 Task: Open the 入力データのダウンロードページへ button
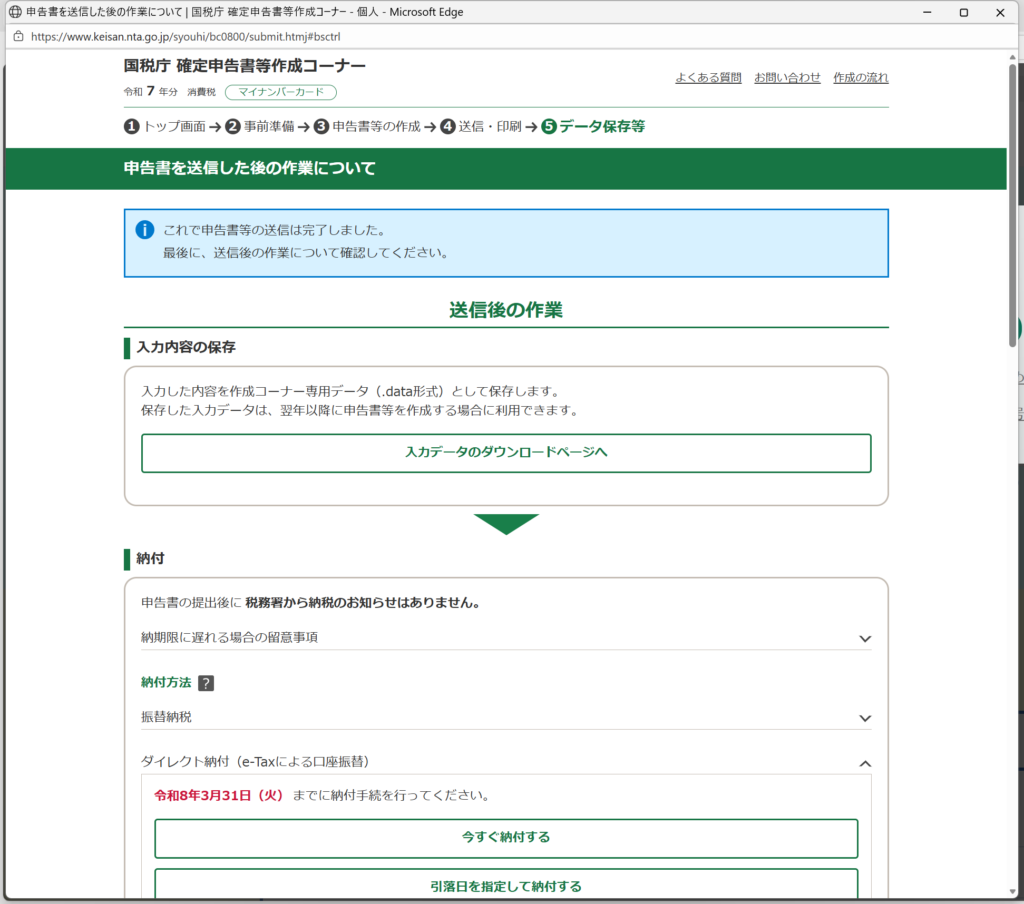[x=506, y=453]
